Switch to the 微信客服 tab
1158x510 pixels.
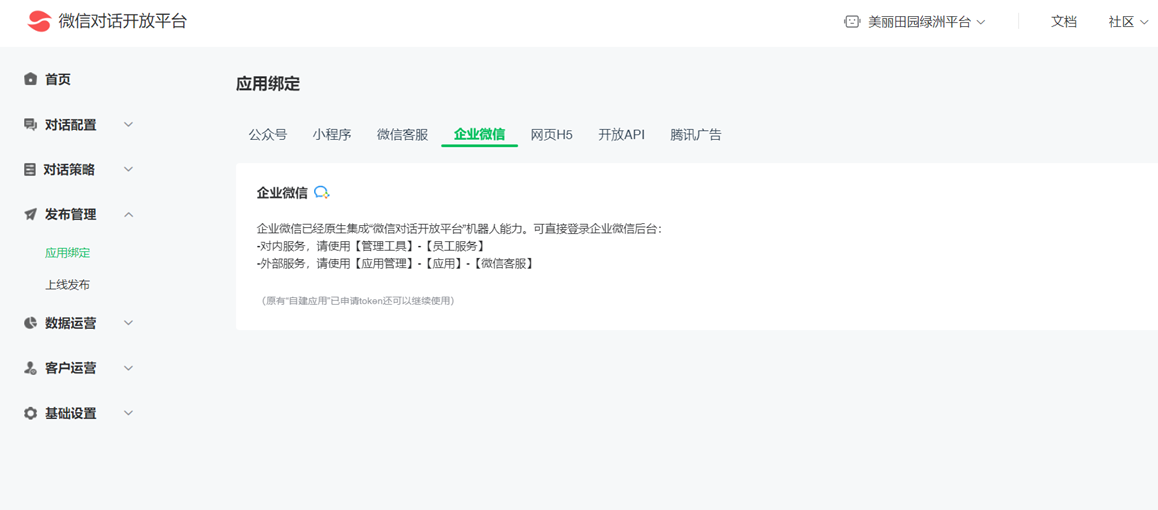click(x=402, y=134)
